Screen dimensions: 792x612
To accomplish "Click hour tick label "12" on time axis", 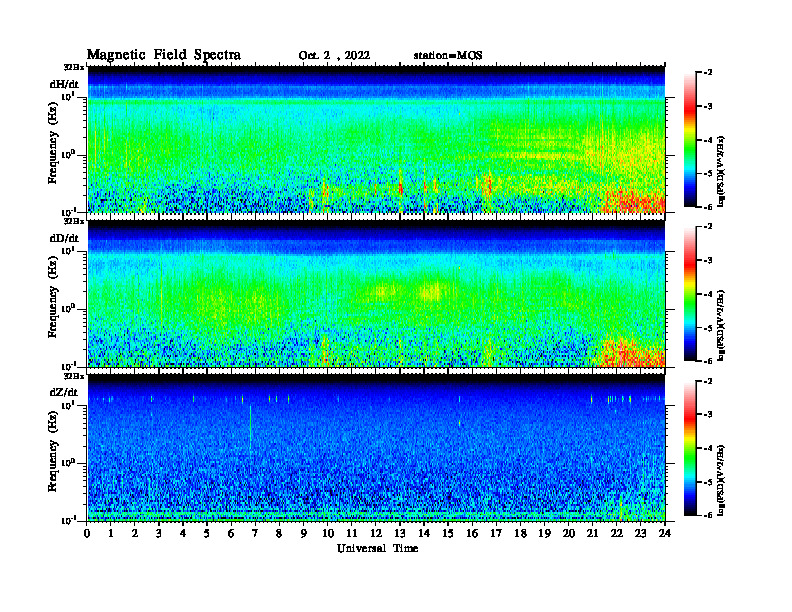I will [376, 534].
